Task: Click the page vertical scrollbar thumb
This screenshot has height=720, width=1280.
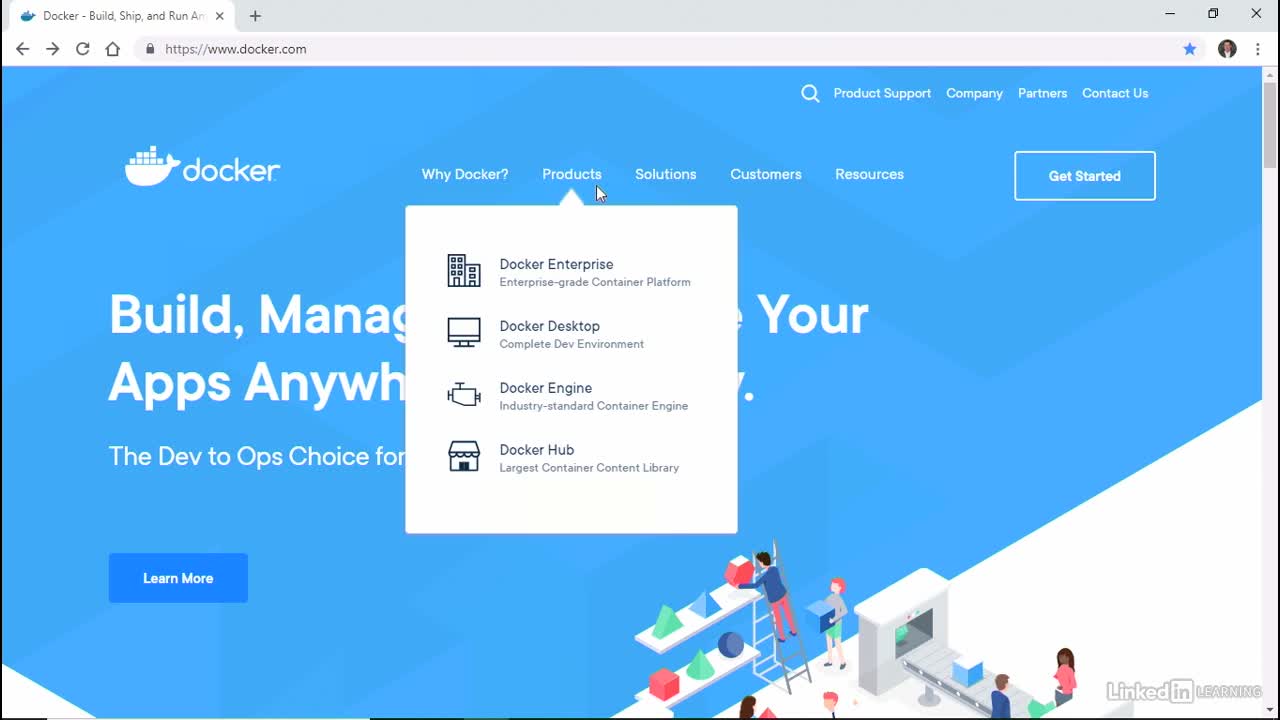Action: tap(1271, 125)
